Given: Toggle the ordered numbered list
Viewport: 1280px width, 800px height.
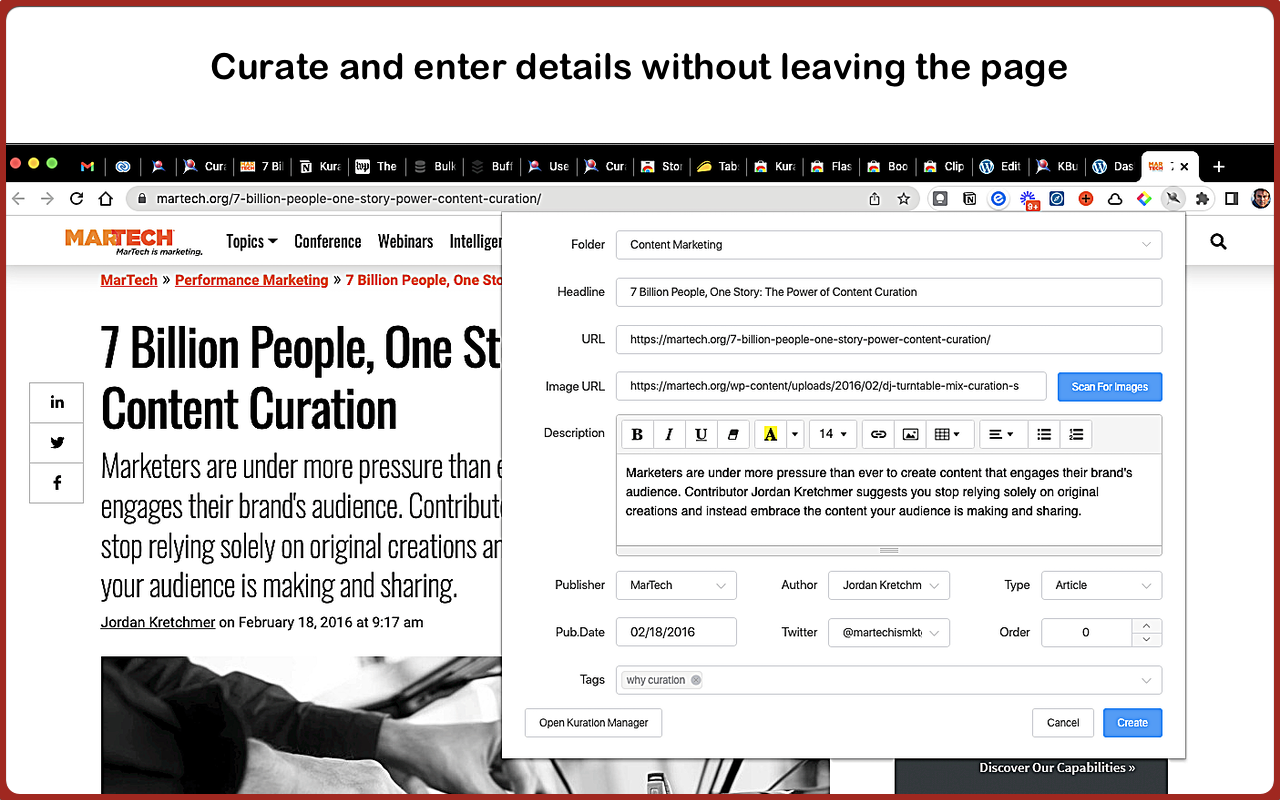Looking at the screenshot, I should point(1076,434).
